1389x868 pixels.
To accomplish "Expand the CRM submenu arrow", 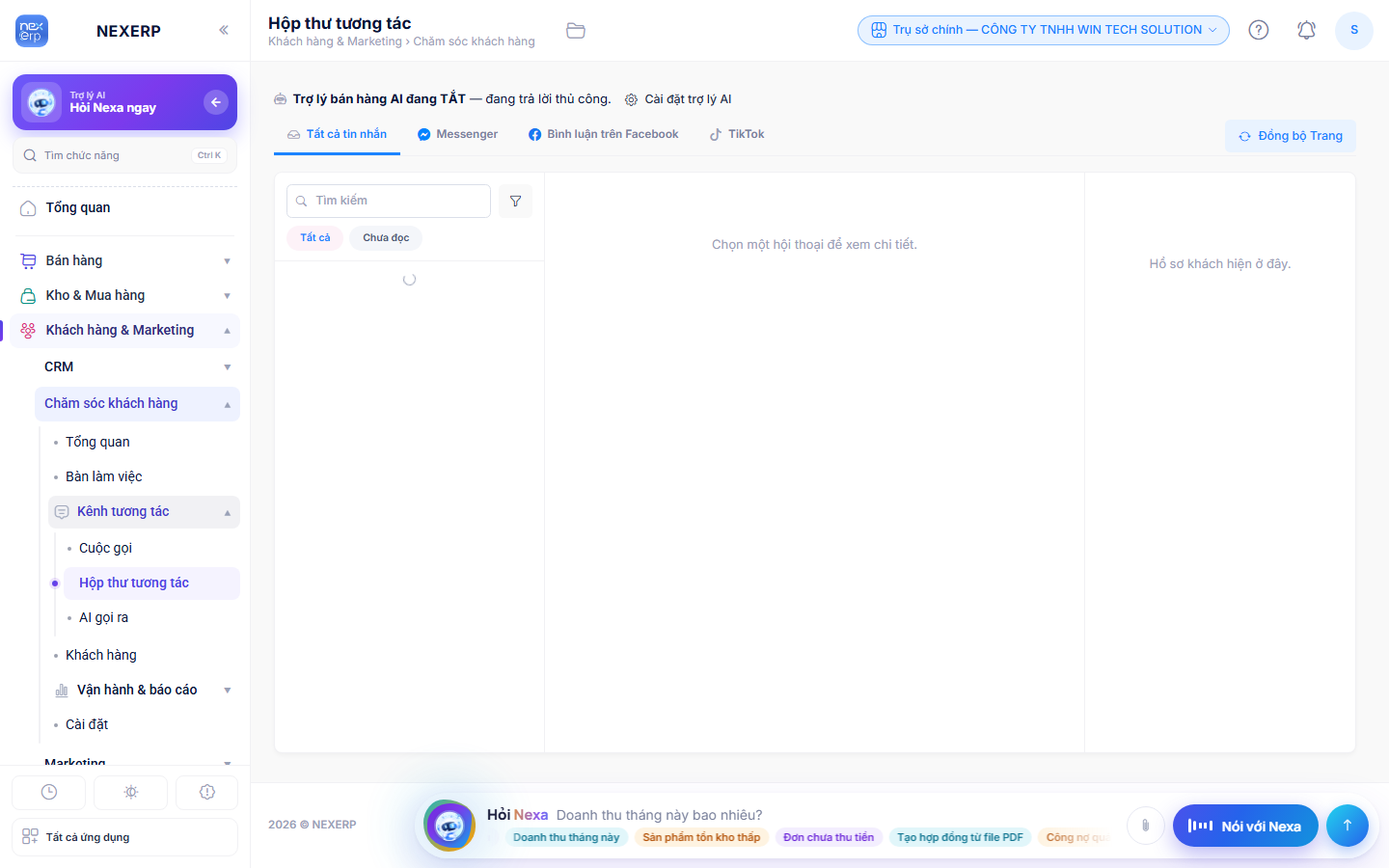I will (x=228, y=367).
